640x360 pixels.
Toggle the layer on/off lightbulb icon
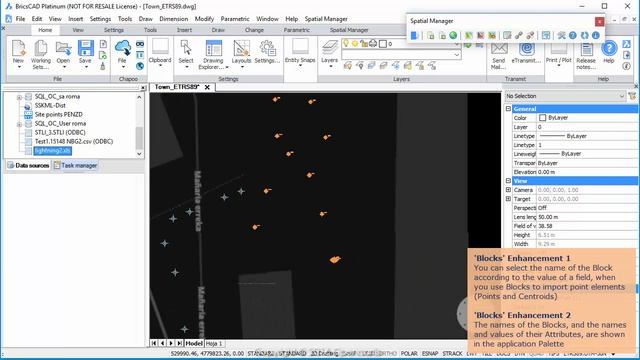pos(346,43)
